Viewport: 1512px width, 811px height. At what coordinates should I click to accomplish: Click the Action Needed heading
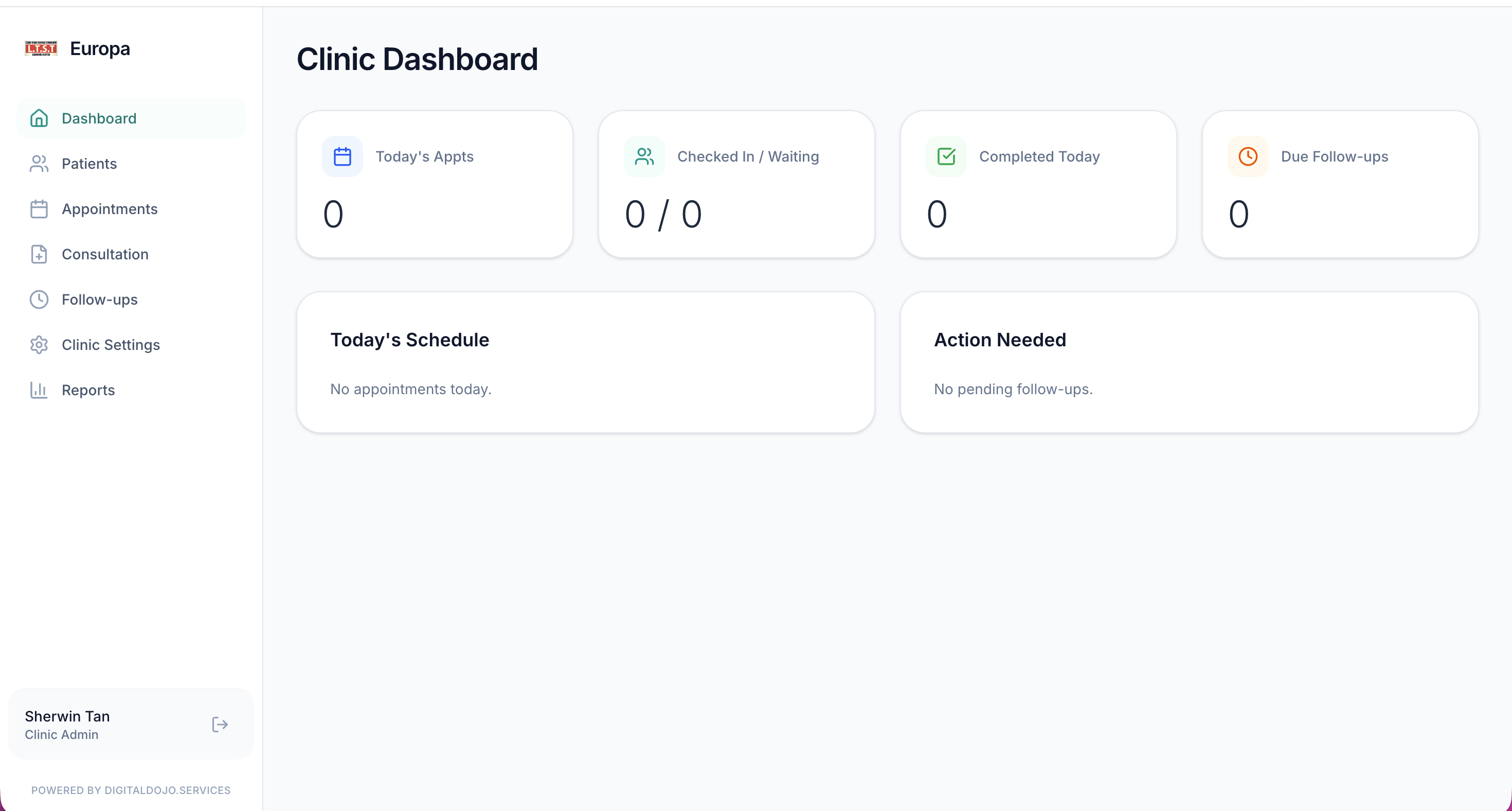(x=1000, y=340)
